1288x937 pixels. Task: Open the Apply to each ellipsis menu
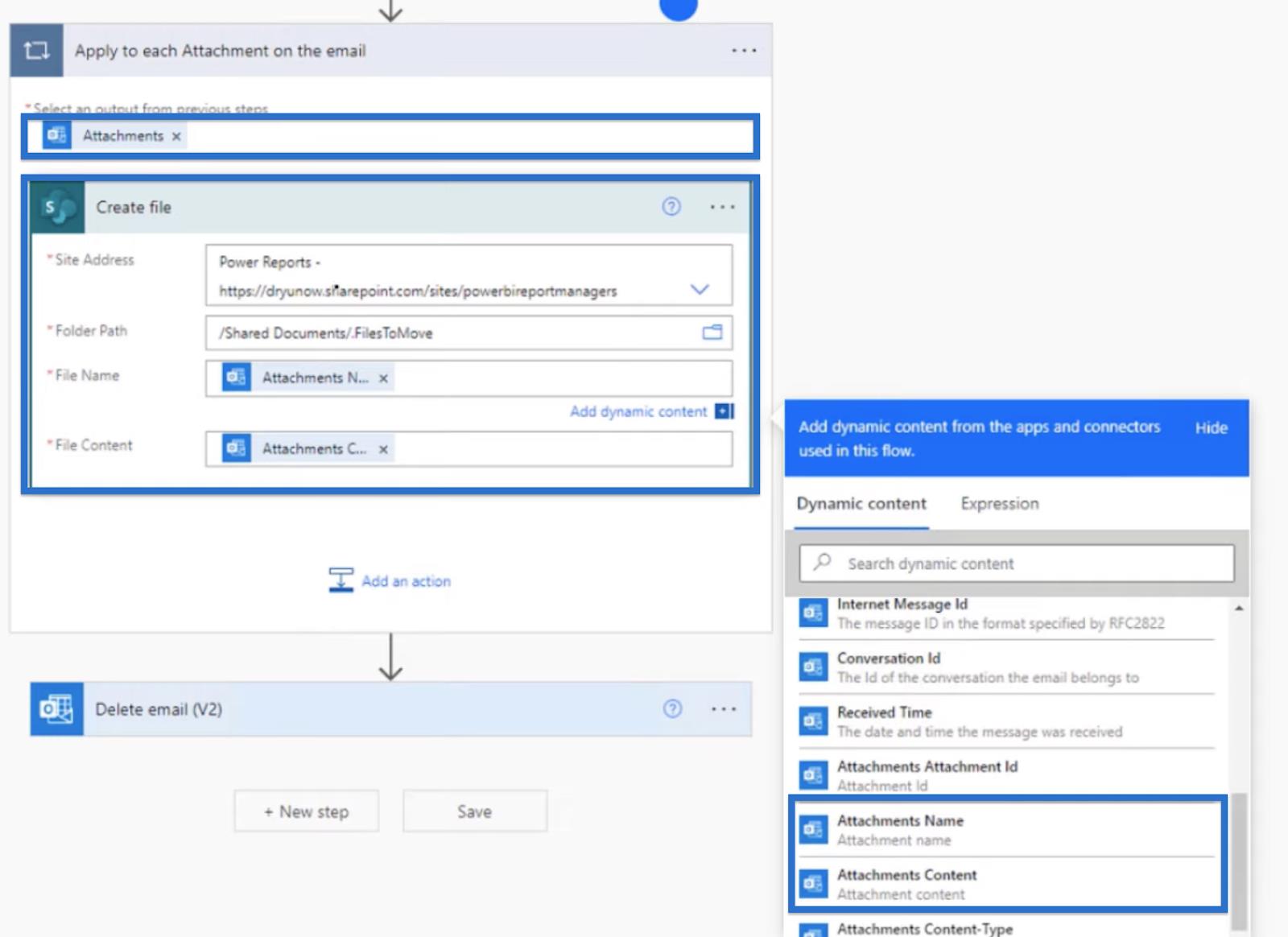coord(744,51)
